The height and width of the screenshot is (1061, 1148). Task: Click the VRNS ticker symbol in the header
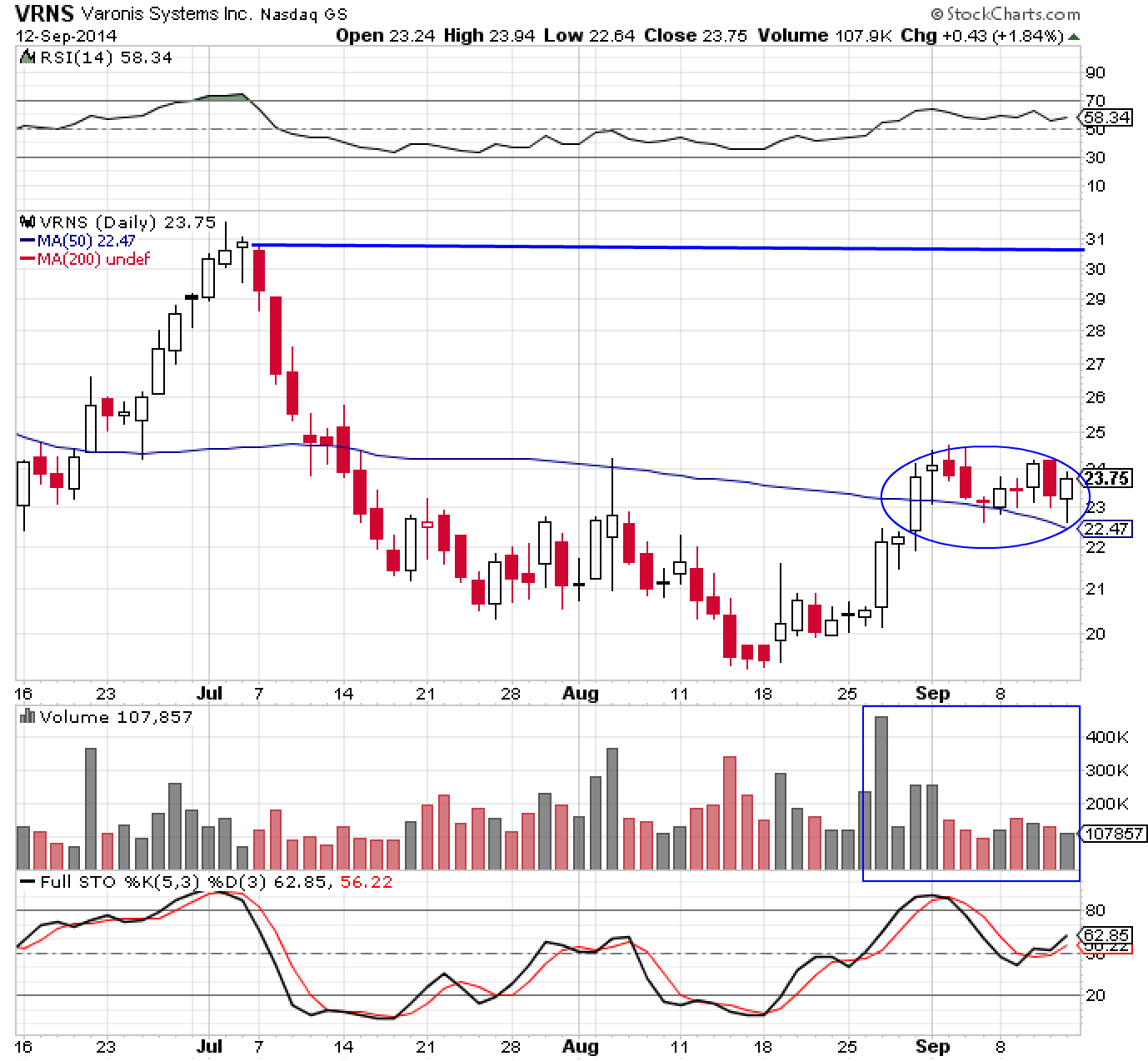pyautogui.click(x=45, y=14)
